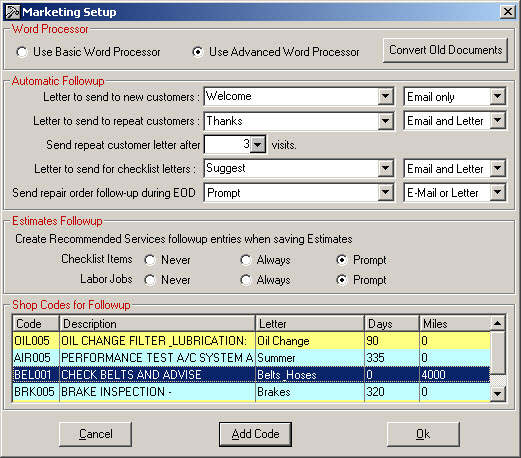Click the shop codes scroll down arrow

coord(498,393)
